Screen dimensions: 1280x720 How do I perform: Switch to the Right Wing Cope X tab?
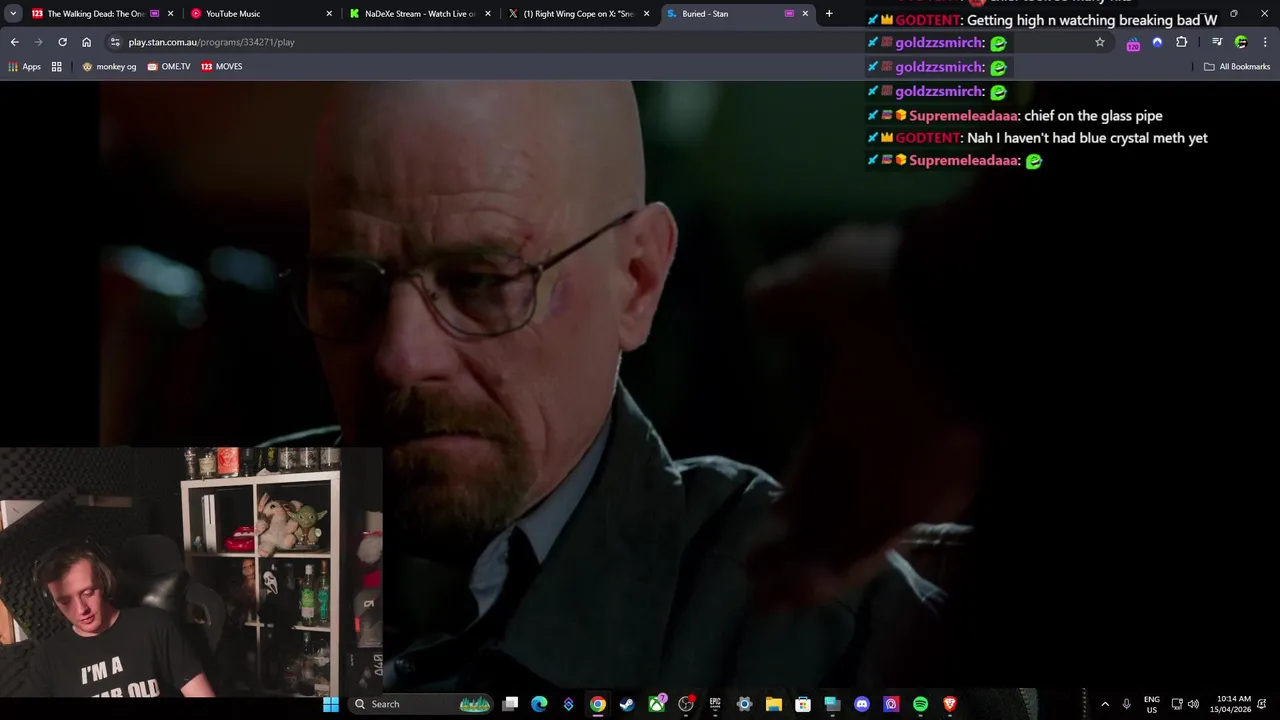click(579, 14)
